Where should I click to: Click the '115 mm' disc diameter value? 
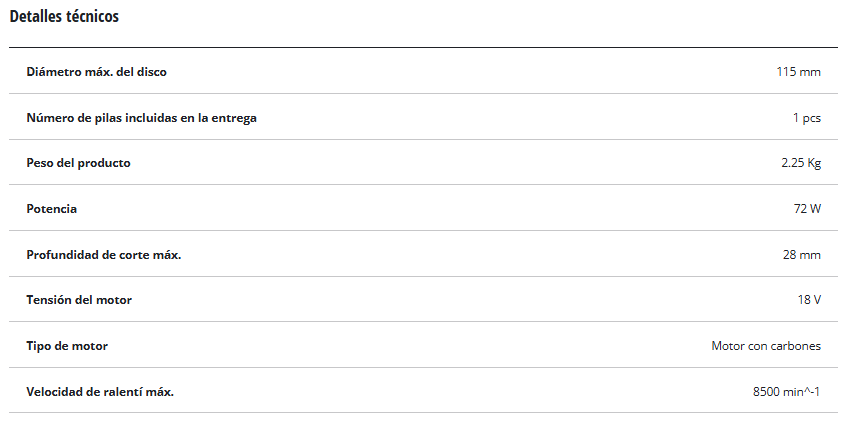798,72
